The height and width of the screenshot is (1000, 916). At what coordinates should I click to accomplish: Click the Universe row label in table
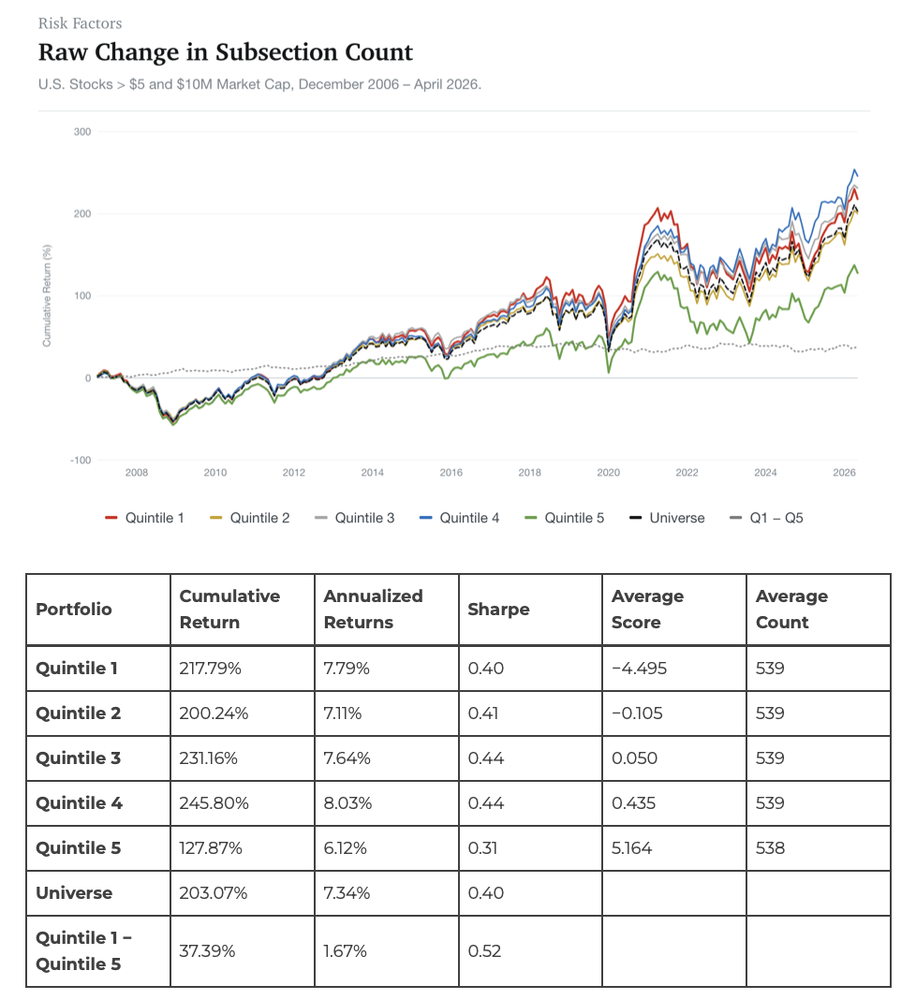coord(74,893)
